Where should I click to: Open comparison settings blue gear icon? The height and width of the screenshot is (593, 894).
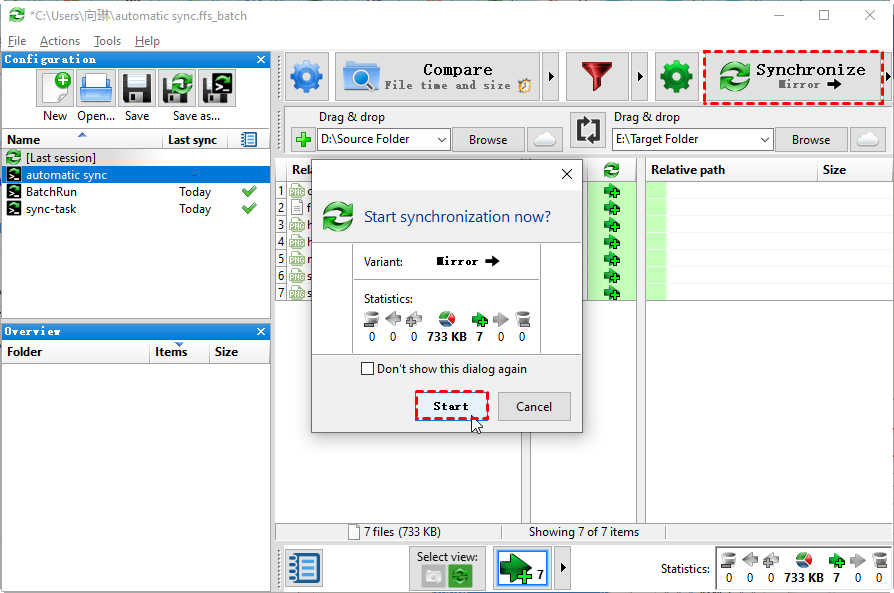coord(307,77)
